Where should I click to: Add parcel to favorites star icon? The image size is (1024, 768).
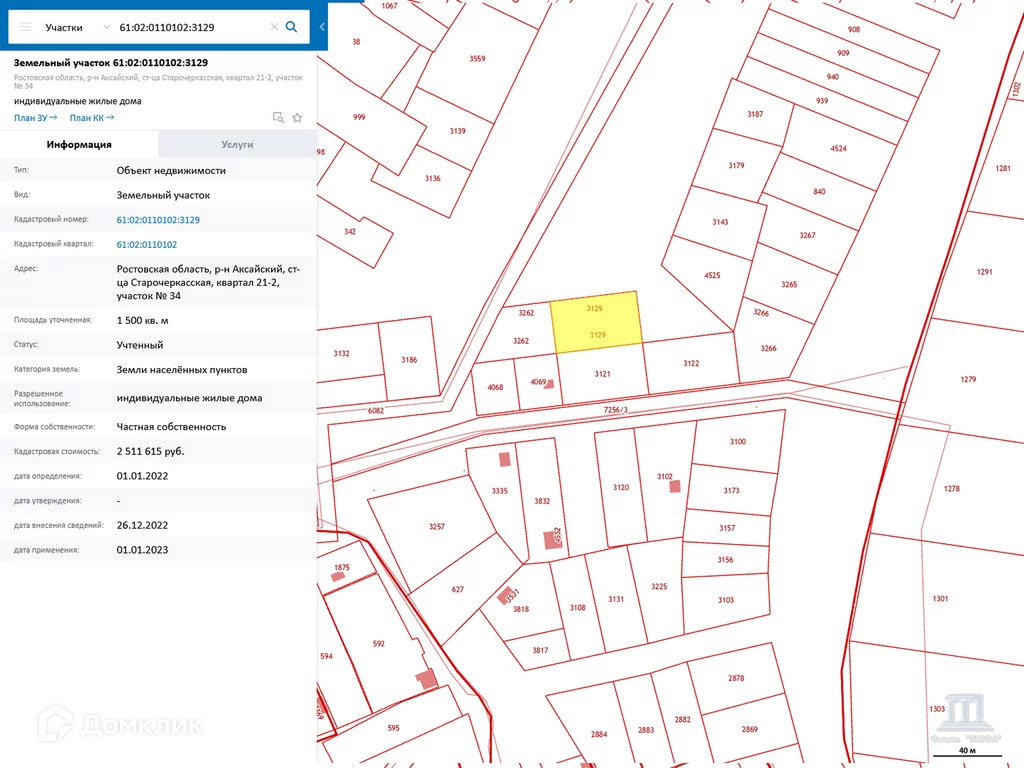pos(297,118)
